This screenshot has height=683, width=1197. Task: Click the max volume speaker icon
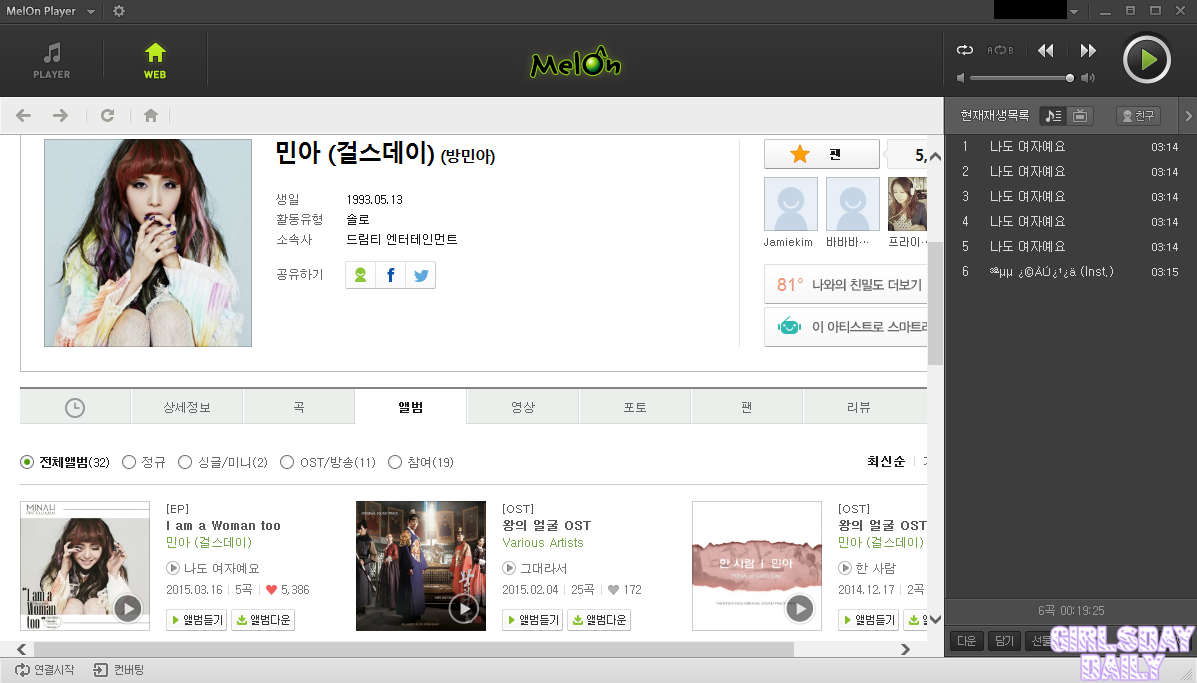coord(1088,78)
